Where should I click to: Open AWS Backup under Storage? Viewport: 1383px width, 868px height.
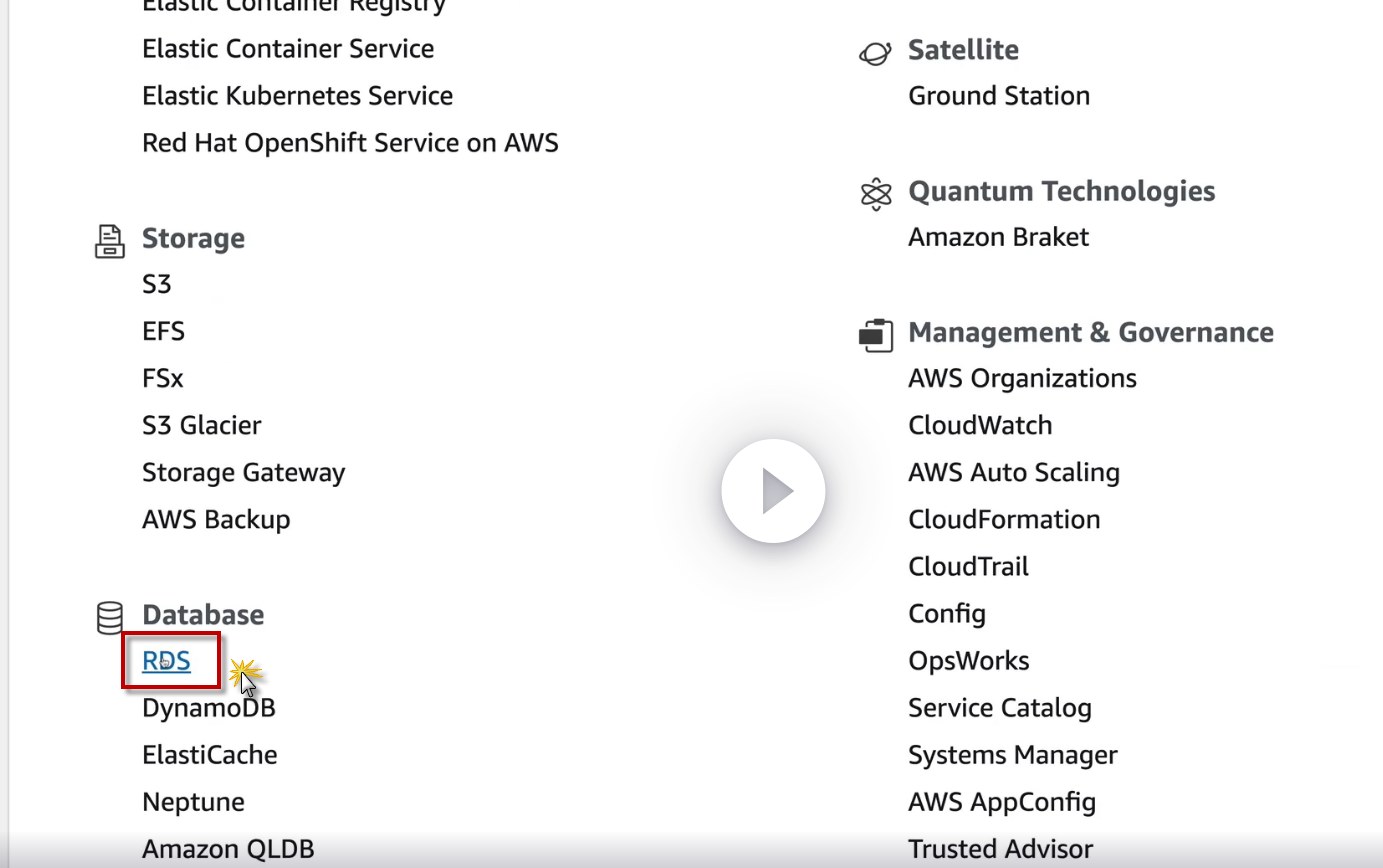pyautogui.click(x=216, y=520)
